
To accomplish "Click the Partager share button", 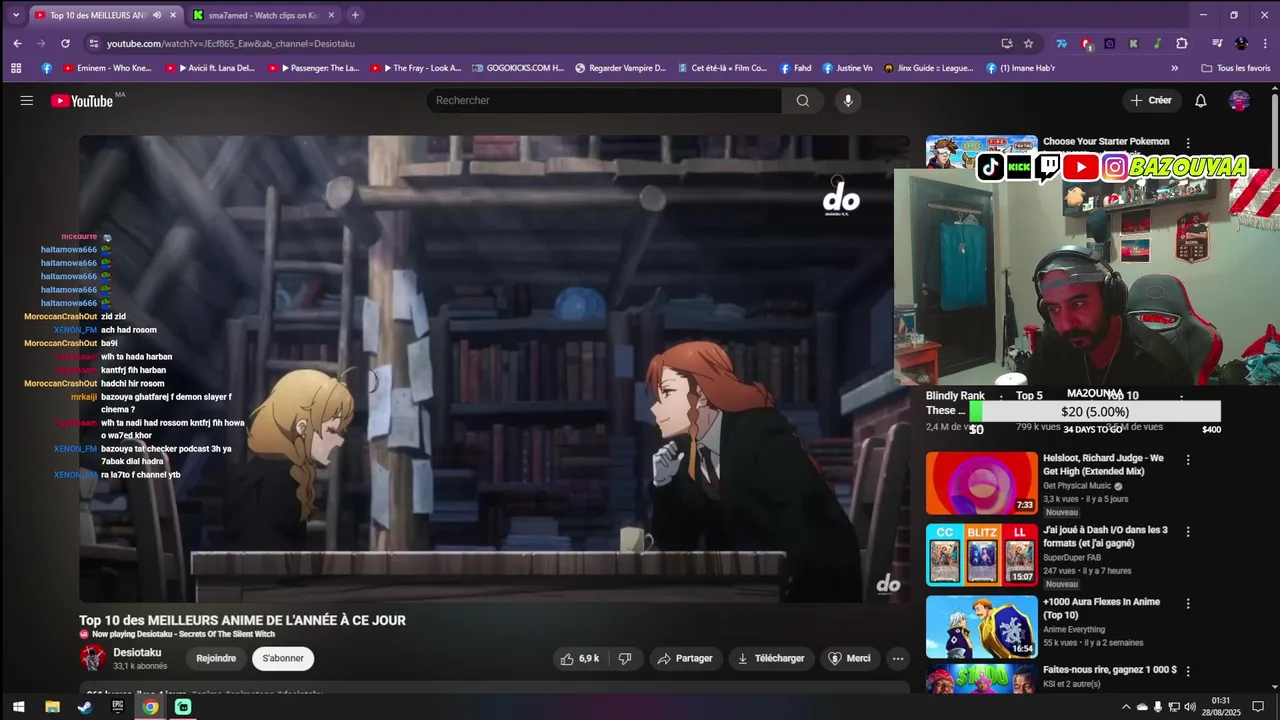I will 685,658.
